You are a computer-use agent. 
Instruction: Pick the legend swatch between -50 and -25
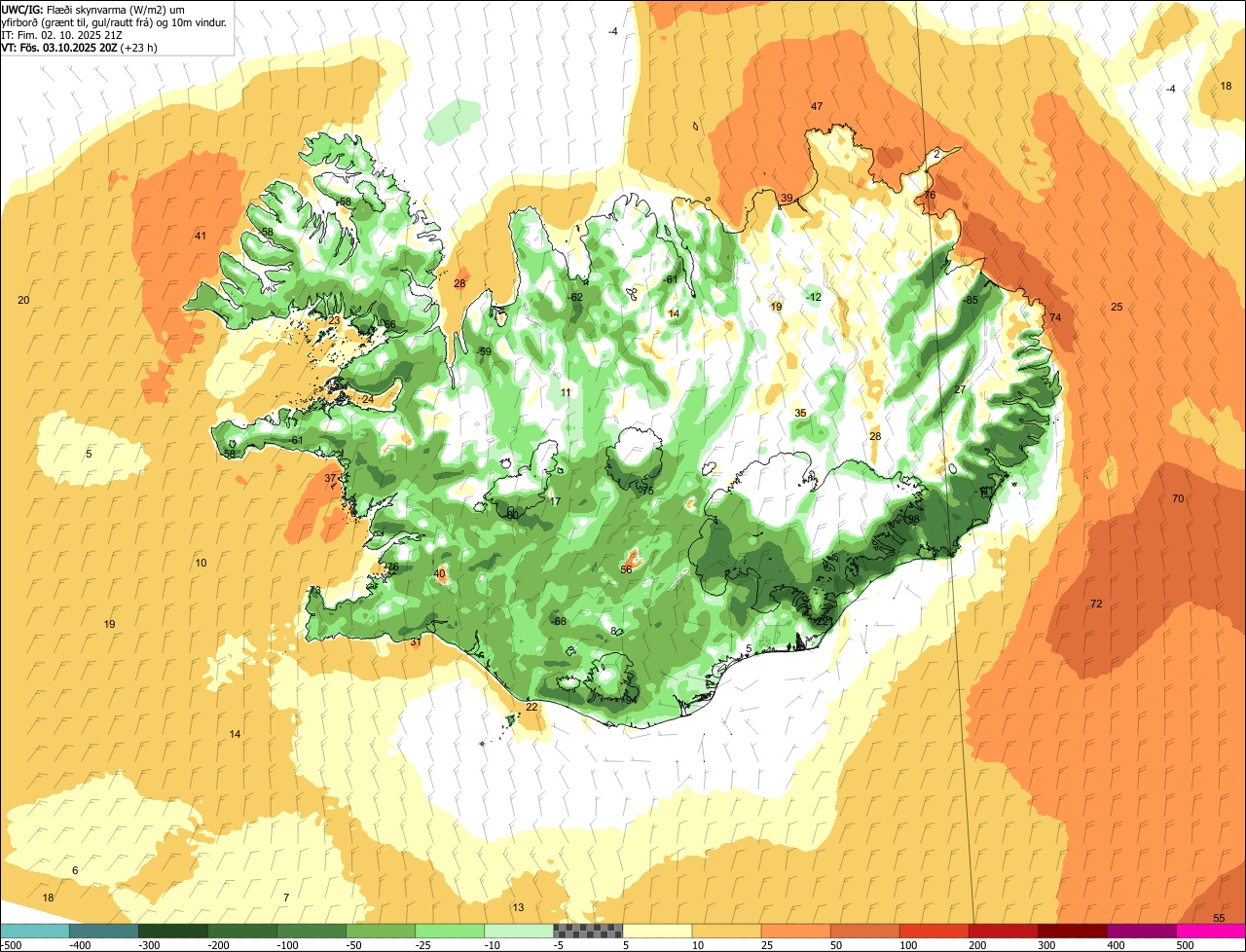pos(380,932)
